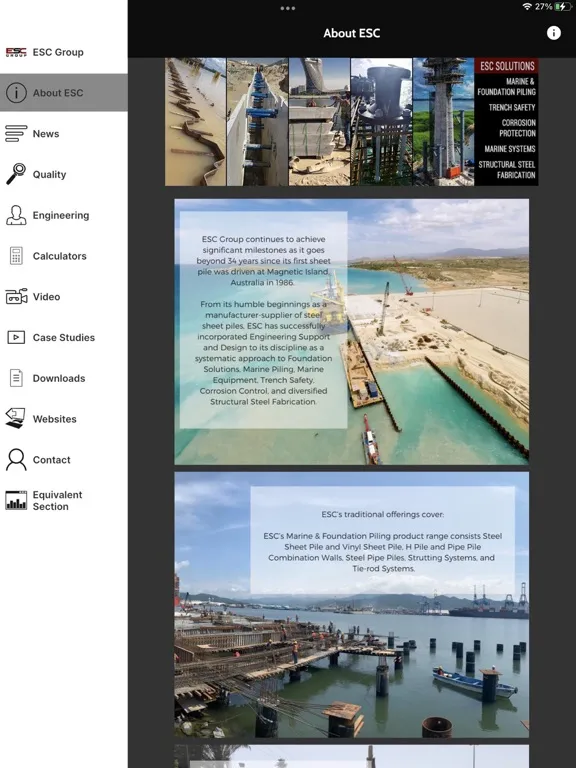The image size is (576, 768).
Task: Tap the bridge tower banner photo
Action: 443,121
